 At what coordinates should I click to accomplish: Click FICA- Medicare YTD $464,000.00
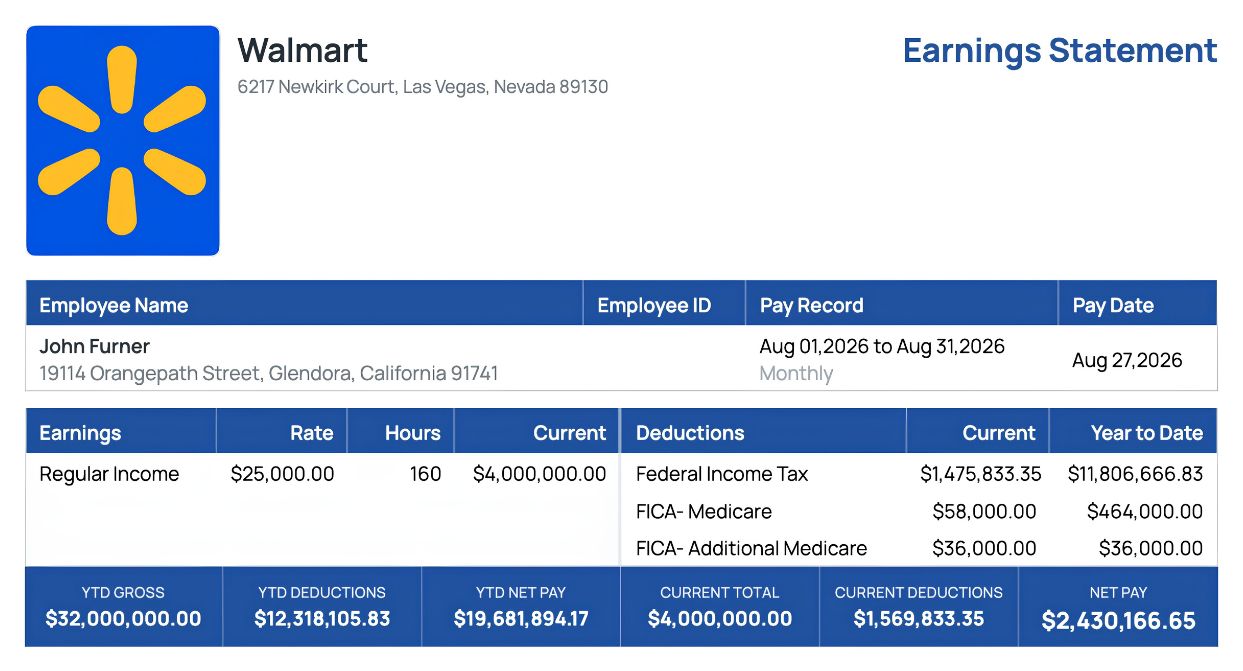point(1145,511)
